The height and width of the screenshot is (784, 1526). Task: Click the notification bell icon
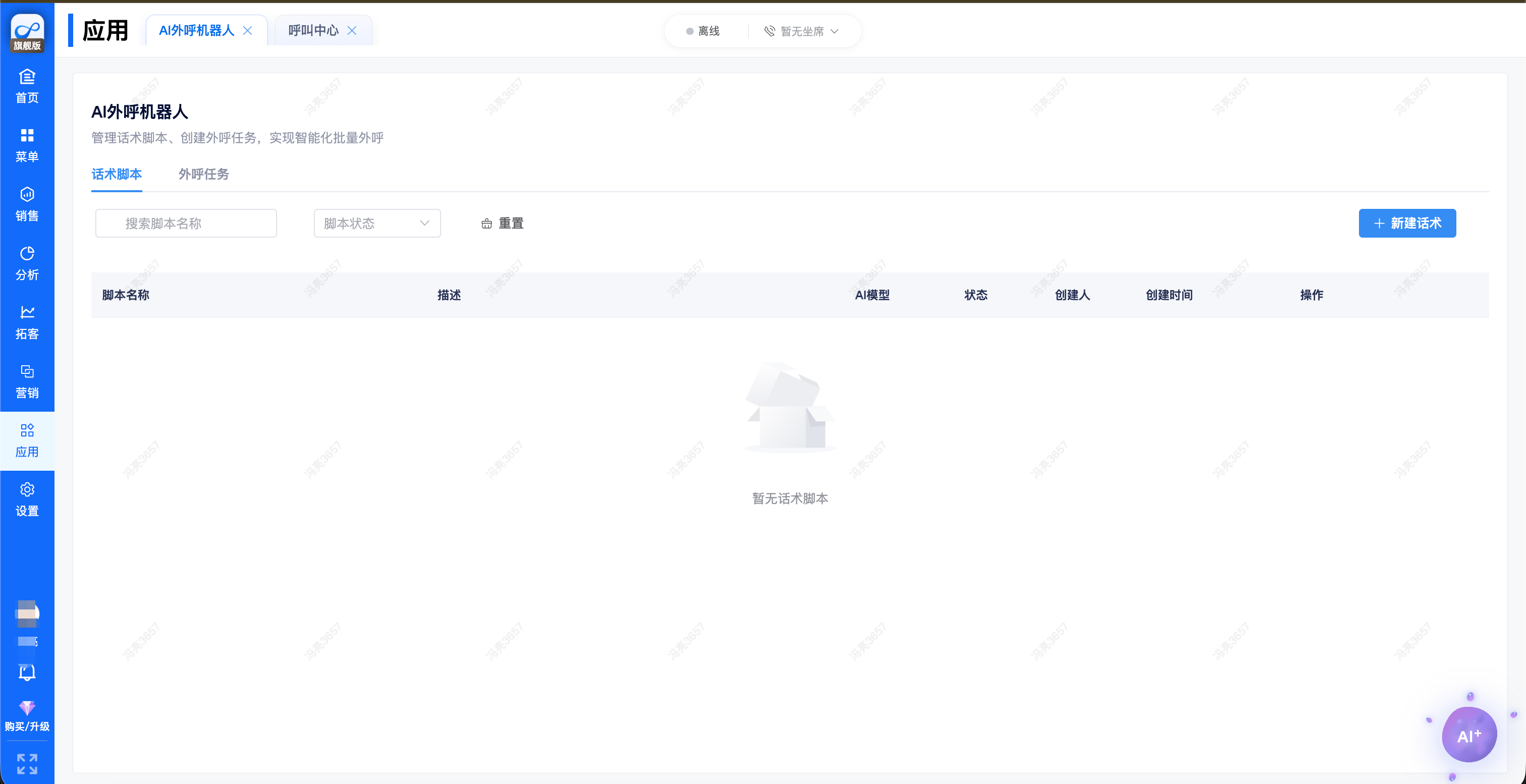click(27, 672)
